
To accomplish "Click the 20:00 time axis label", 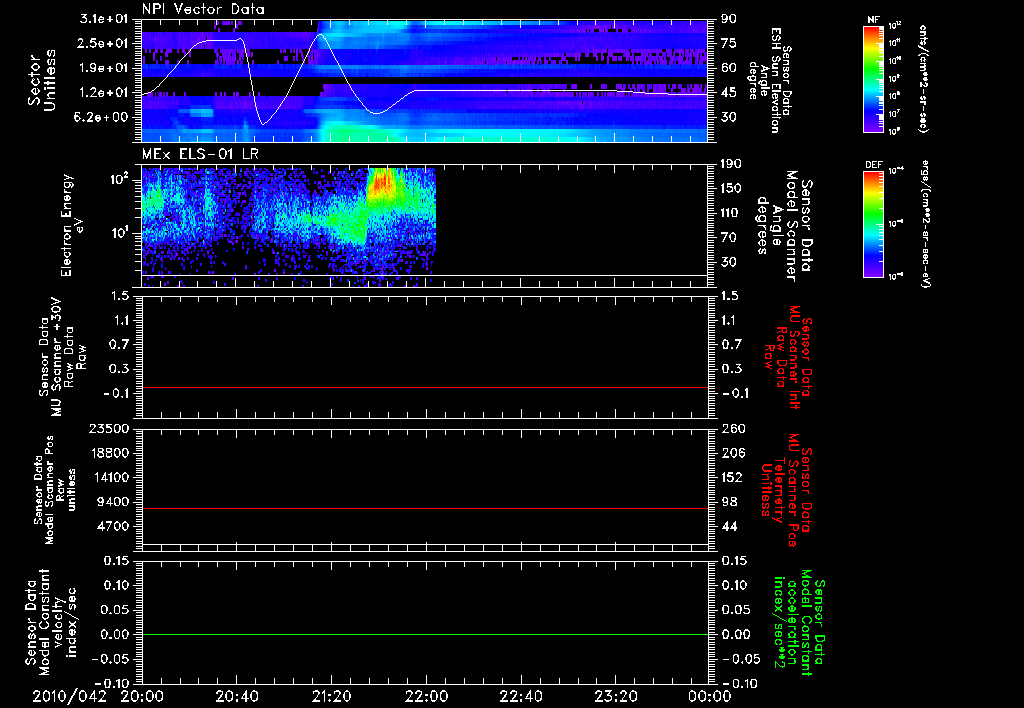I will pos(142,696).
